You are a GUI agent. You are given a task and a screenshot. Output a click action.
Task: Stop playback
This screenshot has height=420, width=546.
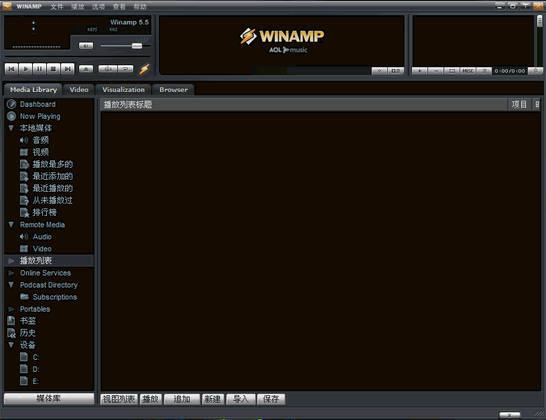[x=53, y=69]
